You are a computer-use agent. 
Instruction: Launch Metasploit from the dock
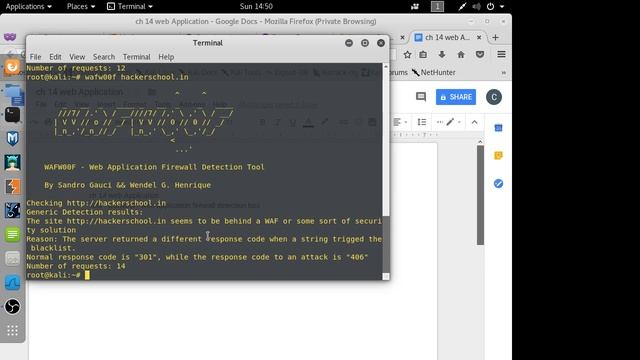coord(12,139)
